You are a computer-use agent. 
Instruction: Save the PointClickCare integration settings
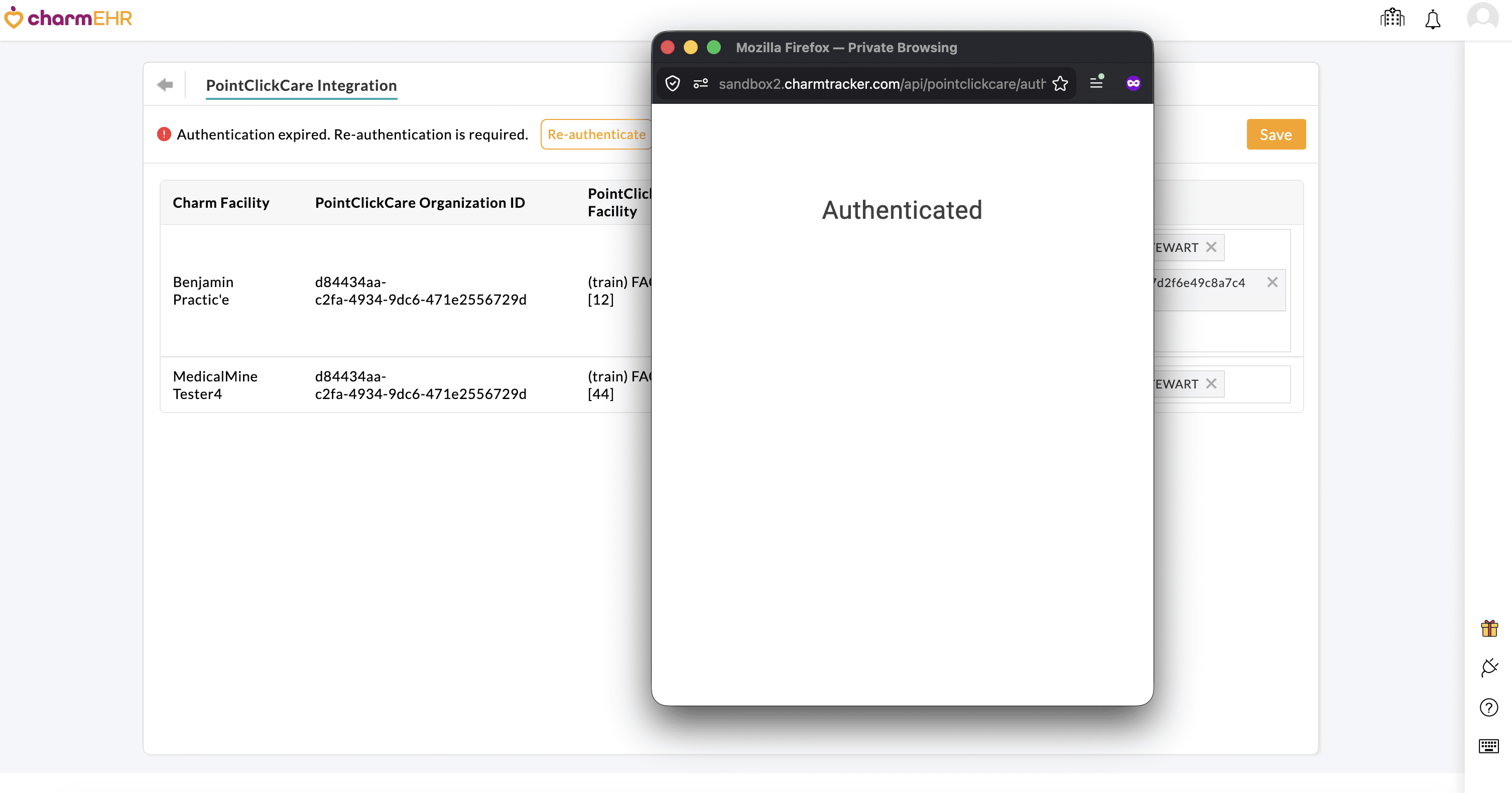click(1276, 135)
